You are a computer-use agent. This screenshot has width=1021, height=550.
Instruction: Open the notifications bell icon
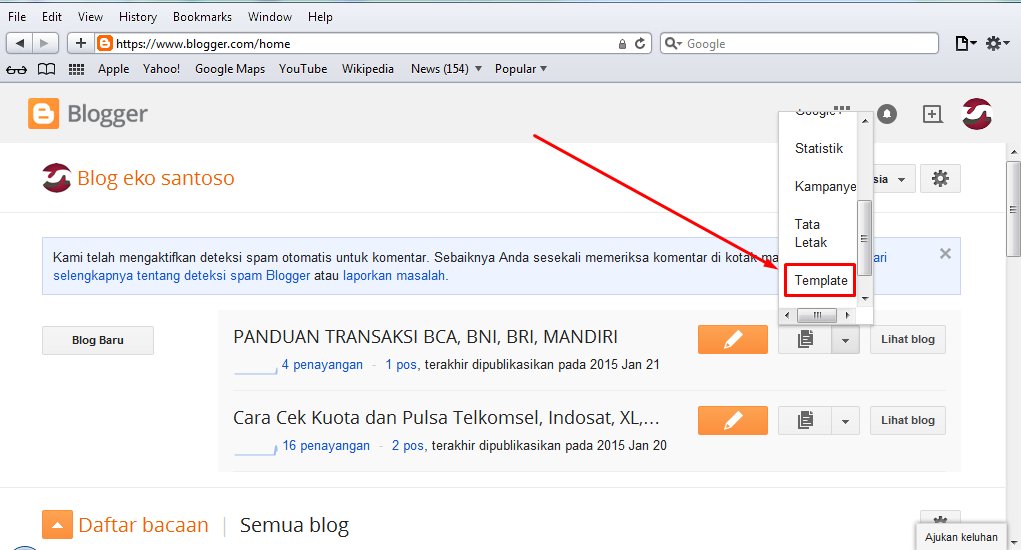(x=887, y=114)
